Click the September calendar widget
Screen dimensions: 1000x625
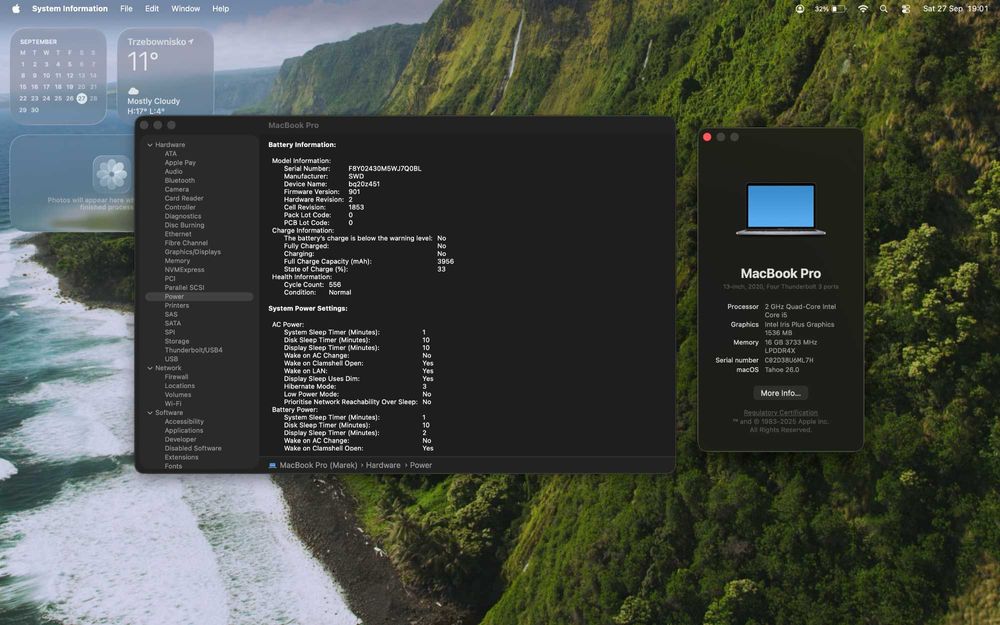58,76
